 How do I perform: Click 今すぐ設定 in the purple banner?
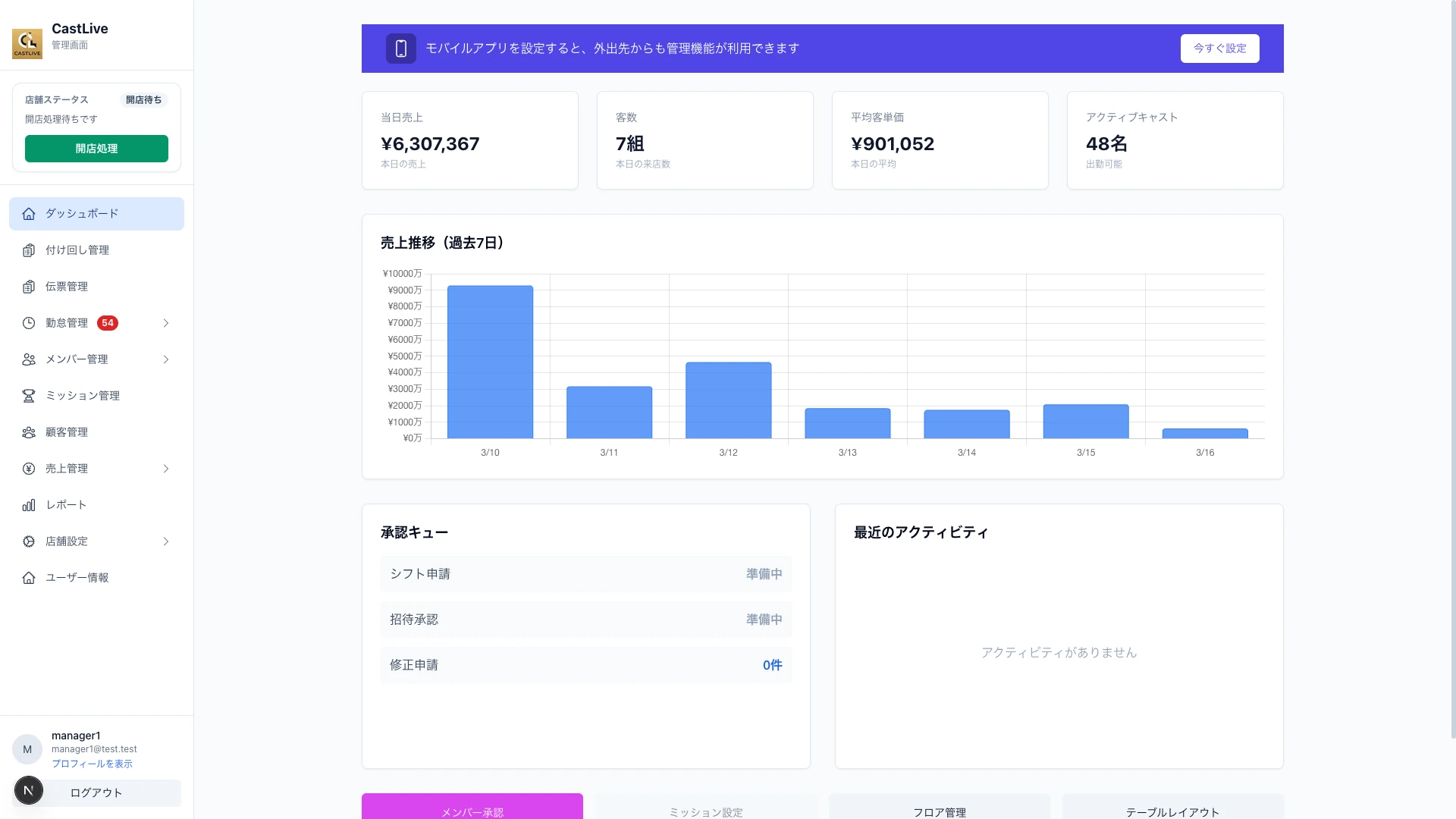tap(1219, 48)
